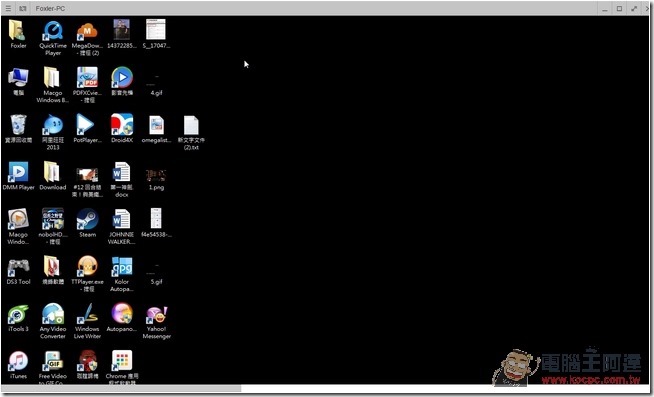
Task: Select the JOHNNIE WALKER... Word document
Action: point(122,219)
